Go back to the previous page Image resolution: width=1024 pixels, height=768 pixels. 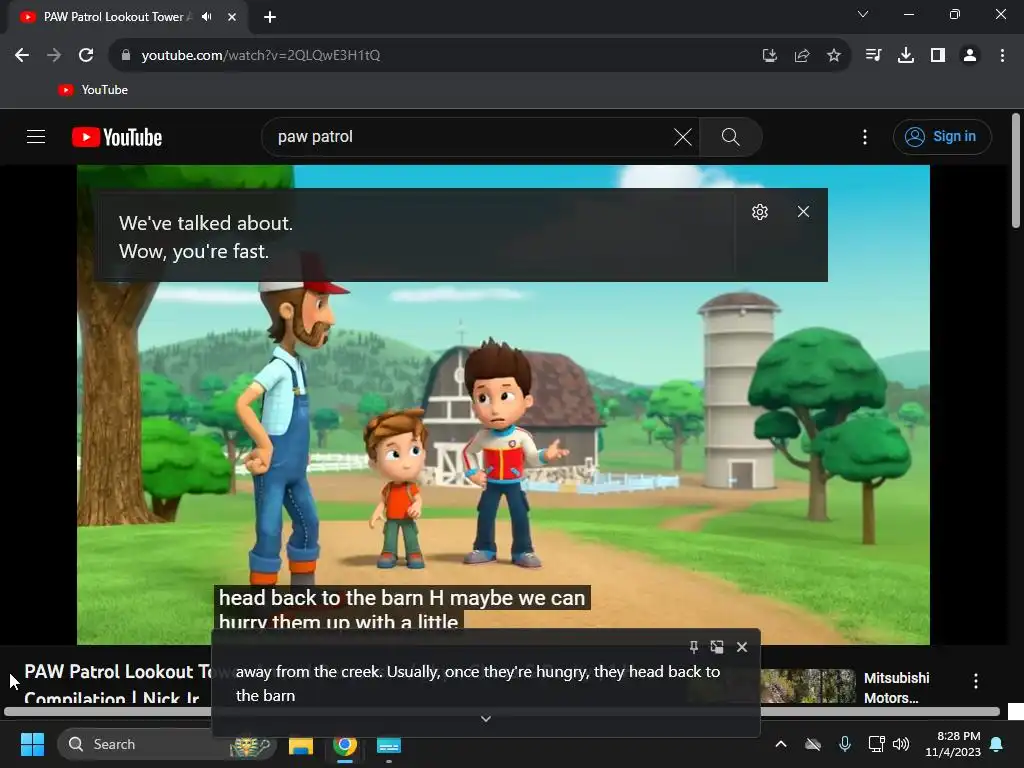(x=22, y=56)
